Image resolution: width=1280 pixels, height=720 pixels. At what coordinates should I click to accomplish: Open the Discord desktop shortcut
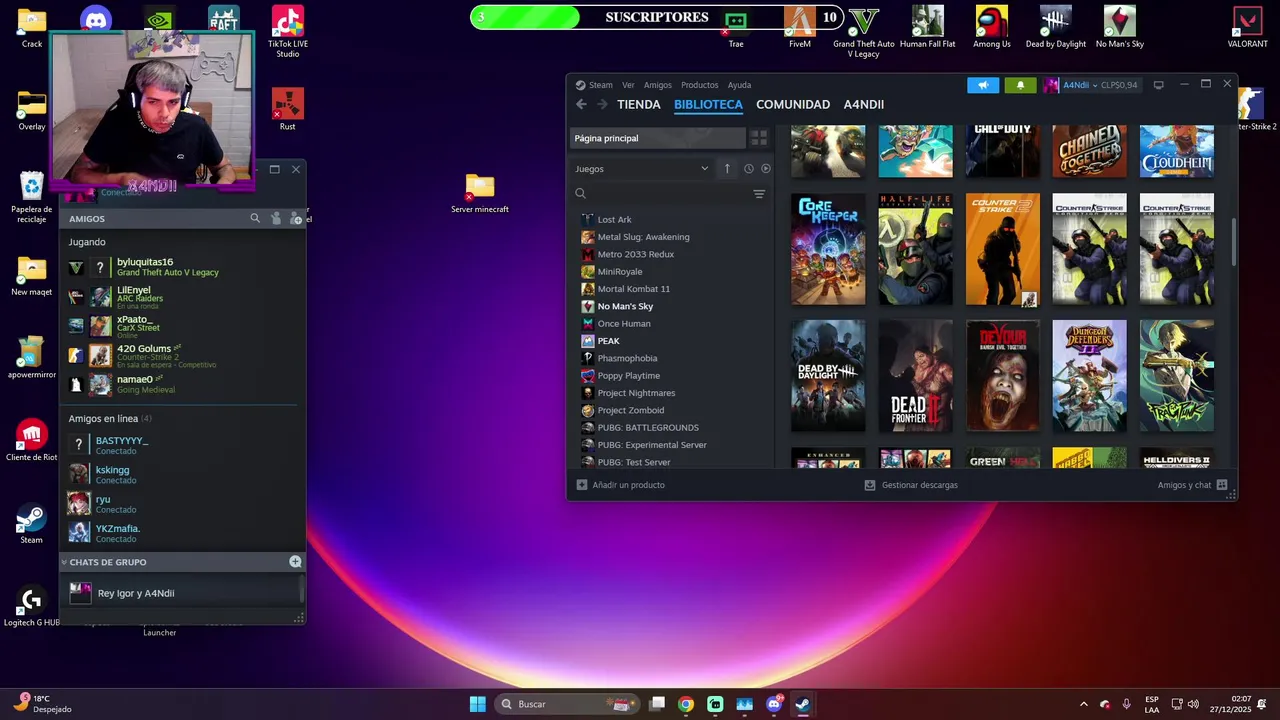[x=96, y=20]
